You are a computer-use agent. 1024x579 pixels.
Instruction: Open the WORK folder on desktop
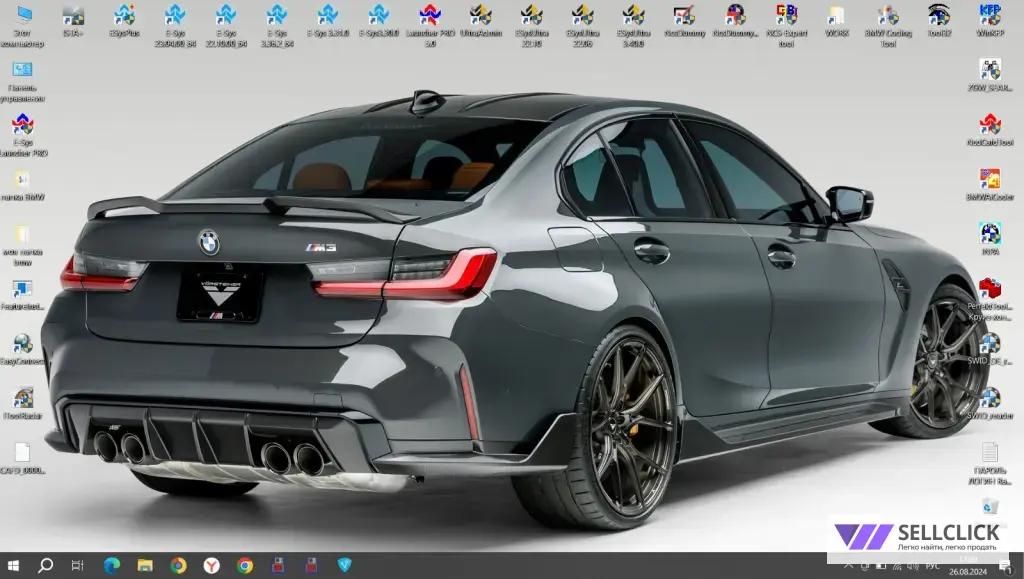tap(837, 20)
